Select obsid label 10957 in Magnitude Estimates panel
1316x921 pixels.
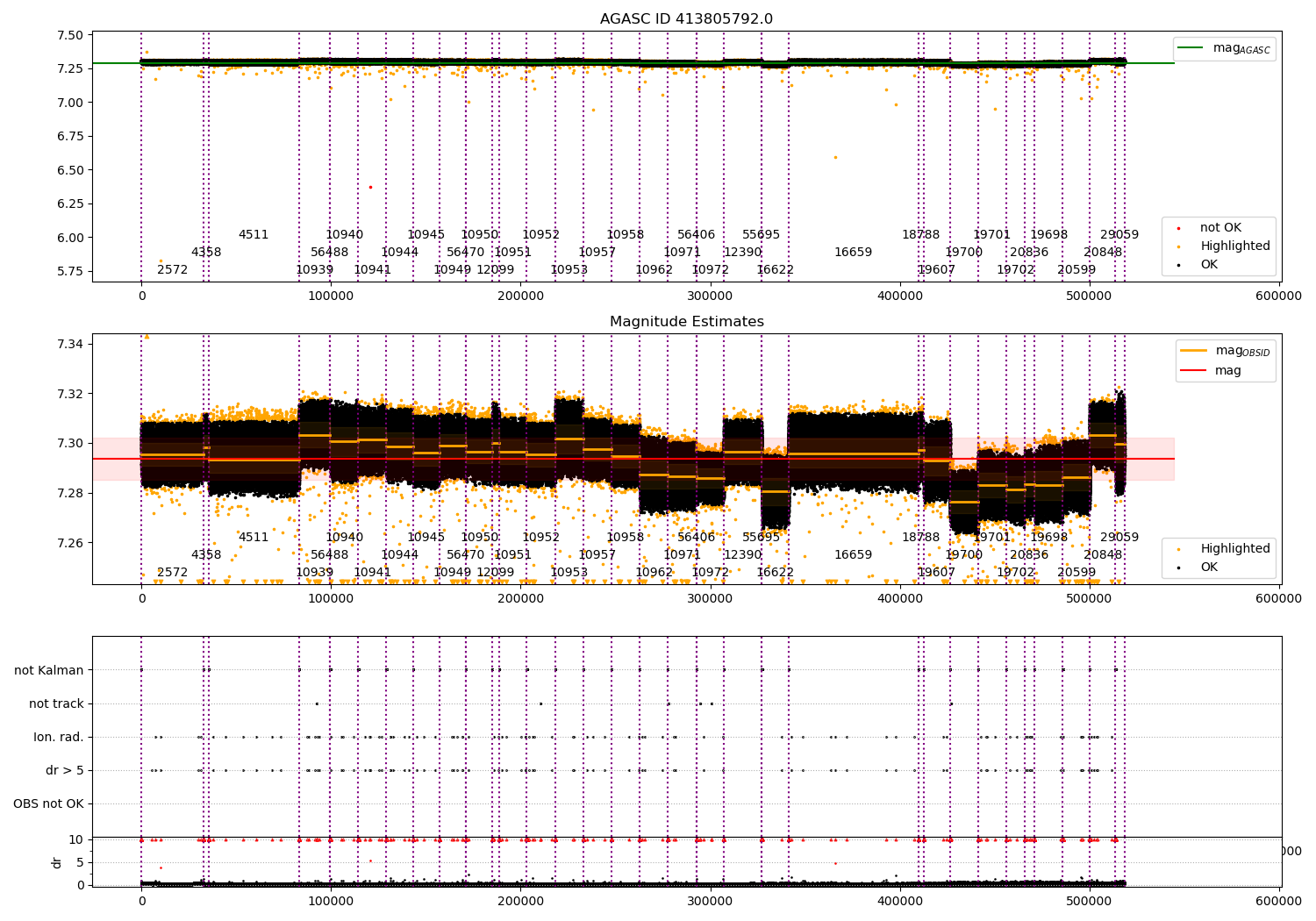click(597, 554)
